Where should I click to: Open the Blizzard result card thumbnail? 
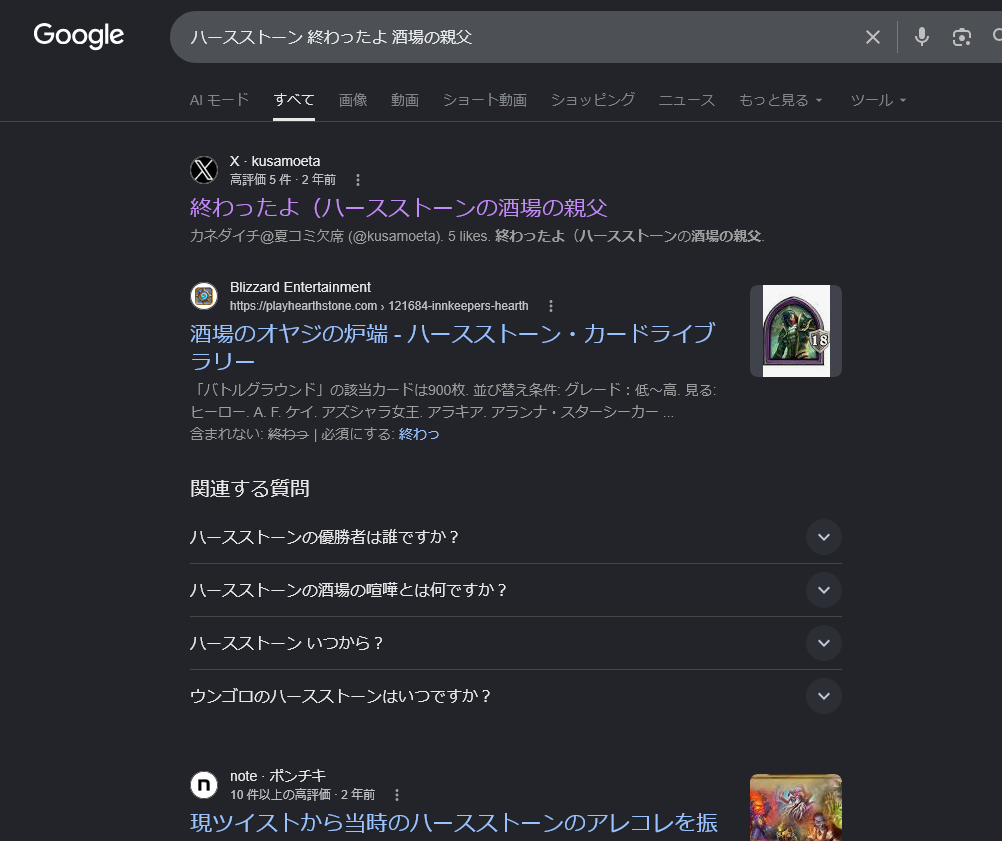[796, 331]
